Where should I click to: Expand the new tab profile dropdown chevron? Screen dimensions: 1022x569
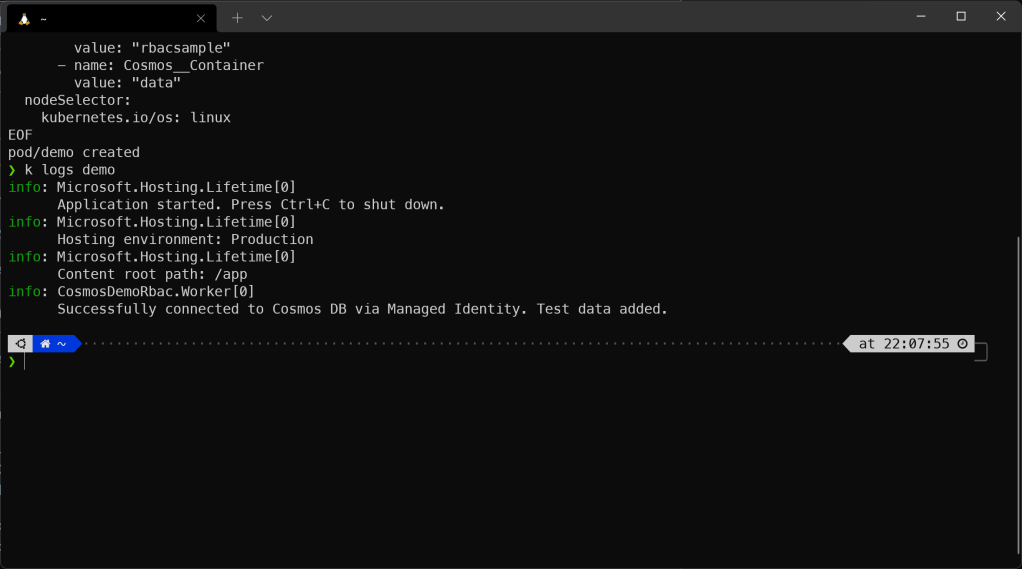pyautogui.click(x=267, y=18)
